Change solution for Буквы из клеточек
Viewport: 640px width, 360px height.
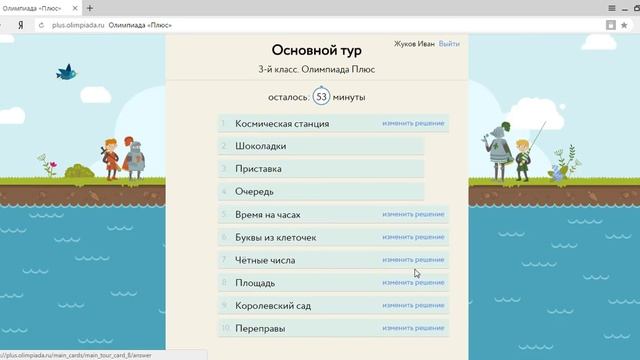tap(413, 237)
